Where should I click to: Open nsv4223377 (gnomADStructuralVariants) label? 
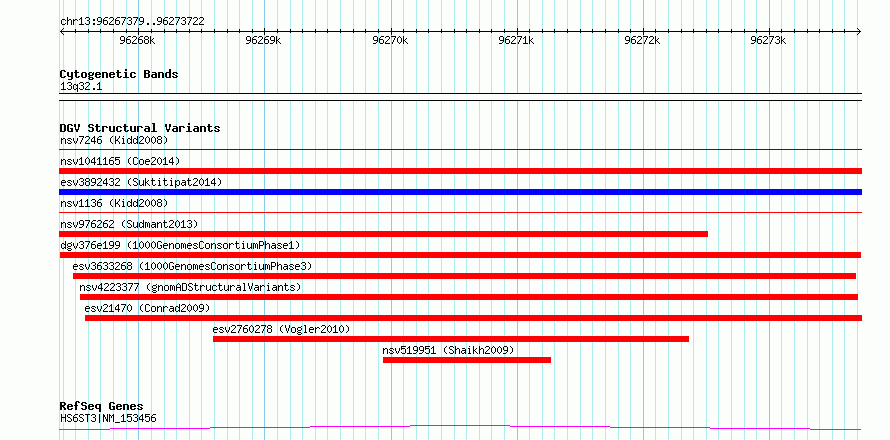point(190,287)
